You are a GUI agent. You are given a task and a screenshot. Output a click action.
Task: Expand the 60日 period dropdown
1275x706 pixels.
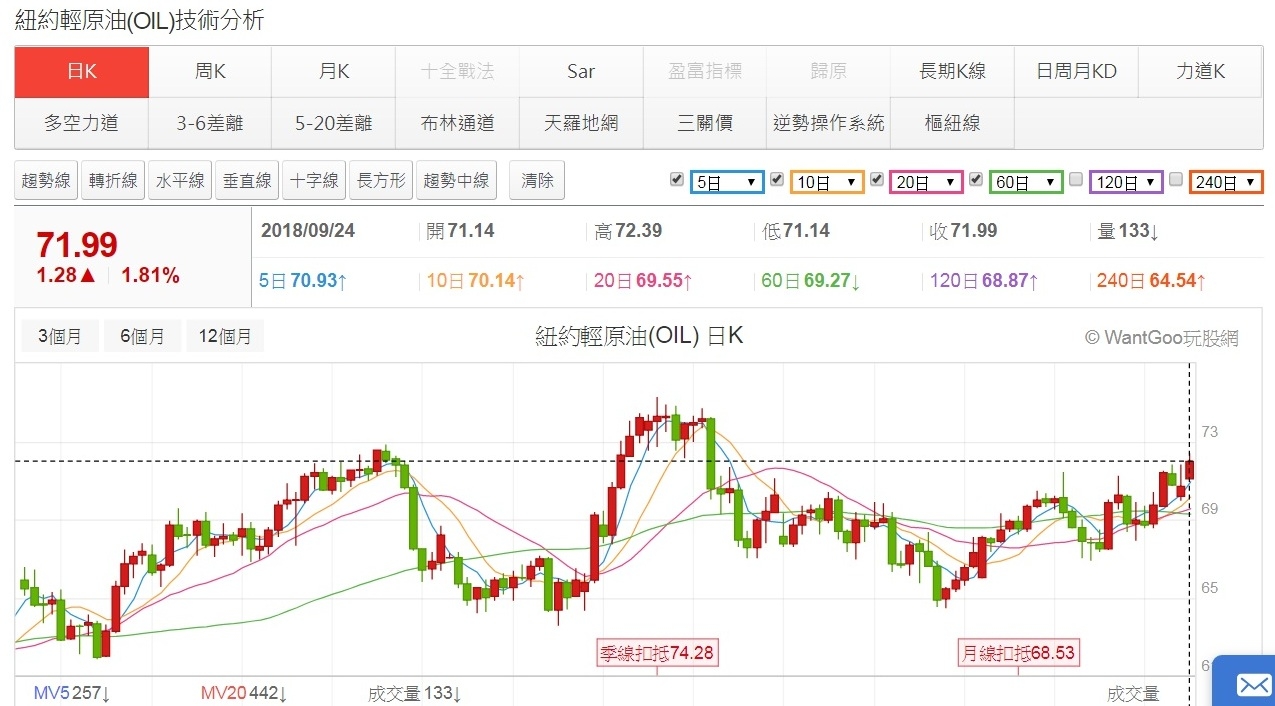(x=1026, y=182)
